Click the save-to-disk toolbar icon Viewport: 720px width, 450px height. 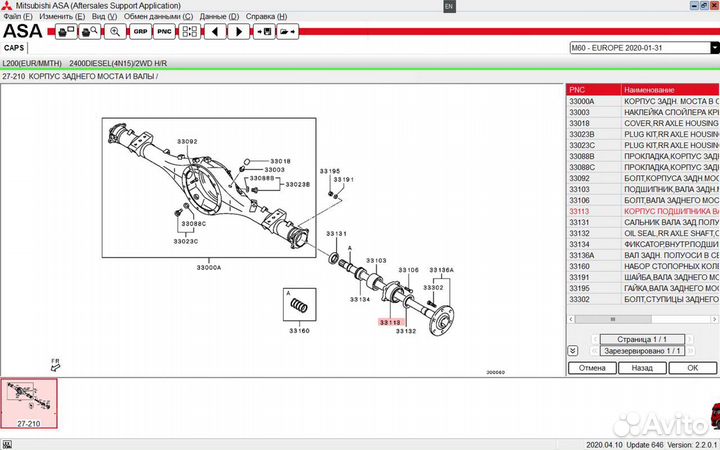coord(264,32)
